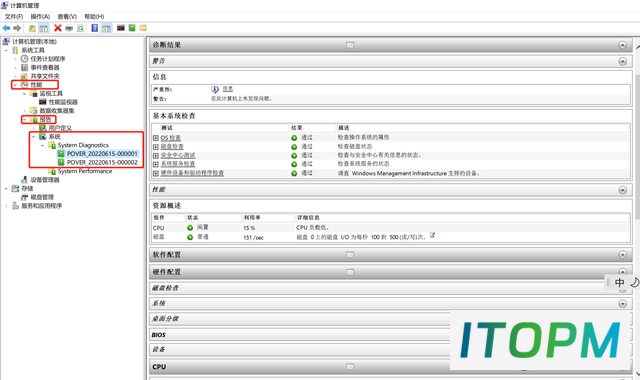640x380 pixels.
Task: Open the 硬件设备和驱动程序检查 link
Action: coord(192,173)
